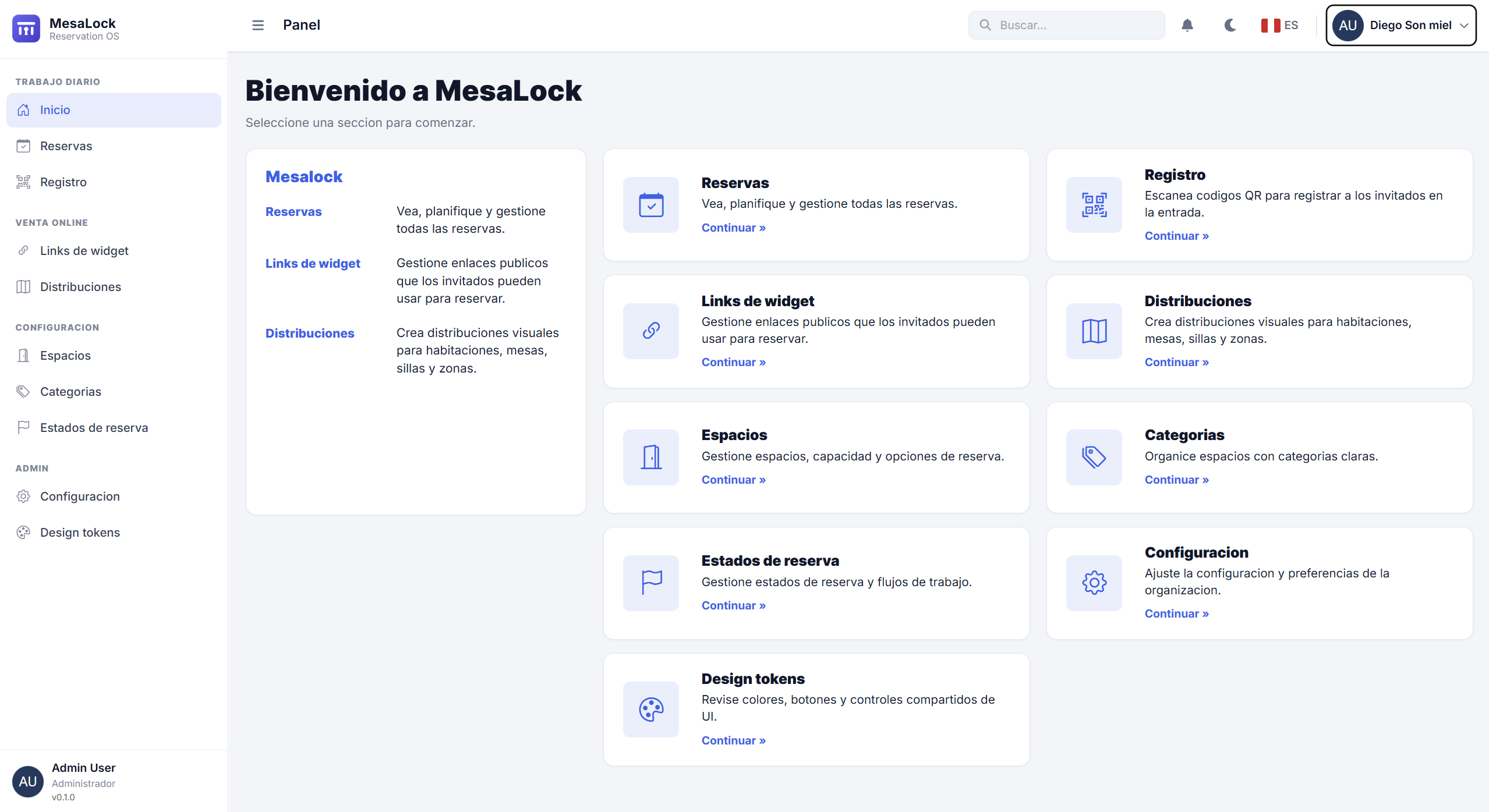
Task: Click Continuar on the Distribuciones card
Action: (x=1177, y=362)
